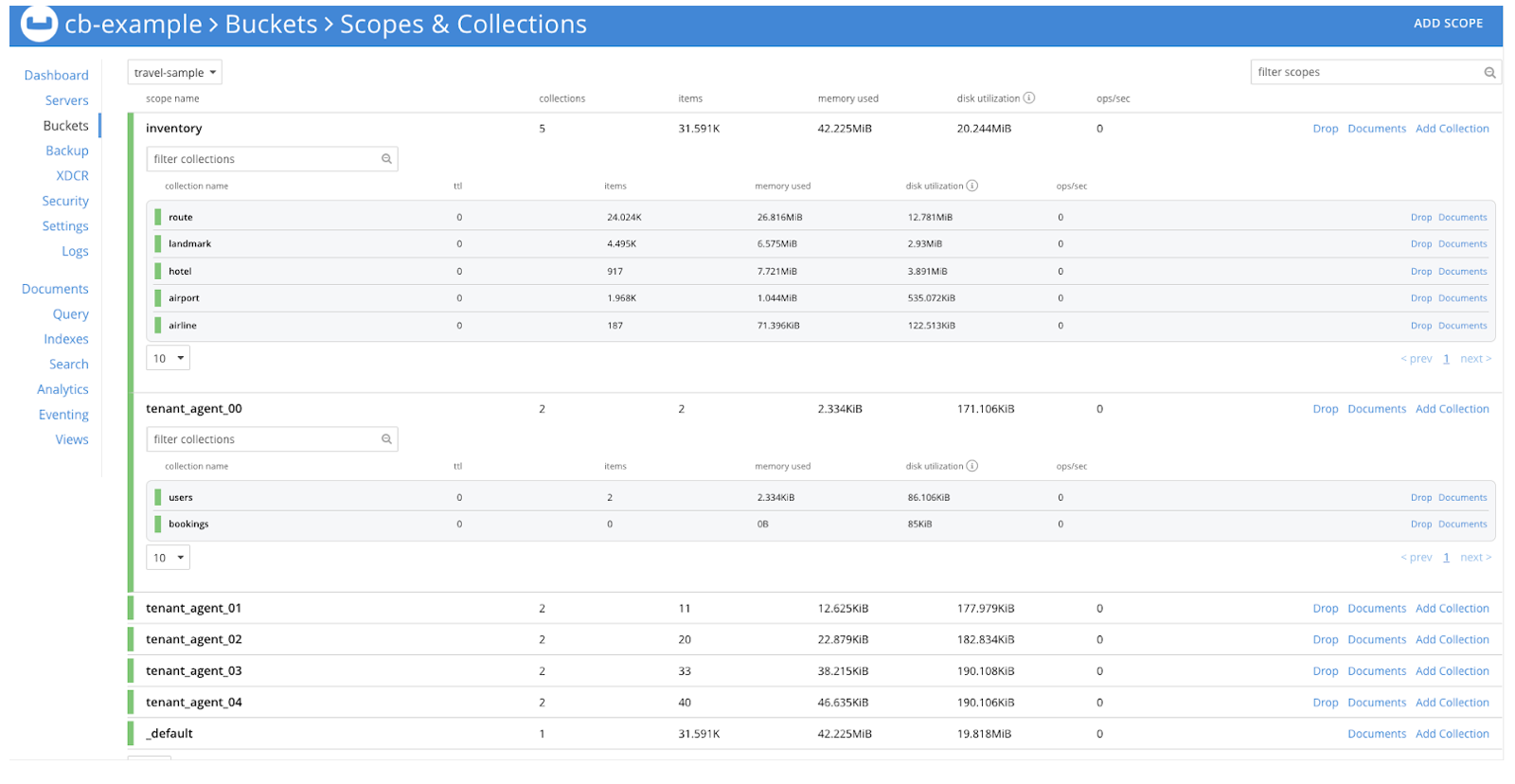The height and width of the screenshot is (784, 1515).
Task: Click the filter scopes search icon
Action: (x=1489, y=73)
